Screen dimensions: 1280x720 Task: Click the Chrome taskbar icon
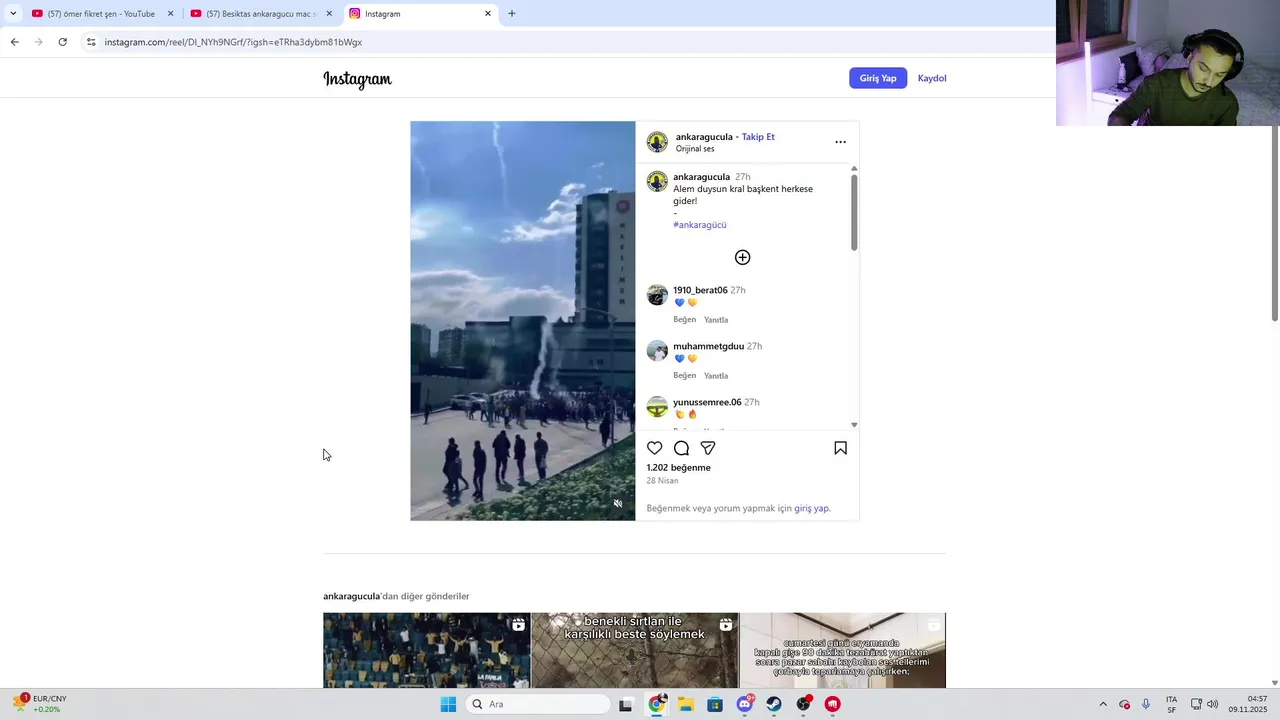[656, 704]
